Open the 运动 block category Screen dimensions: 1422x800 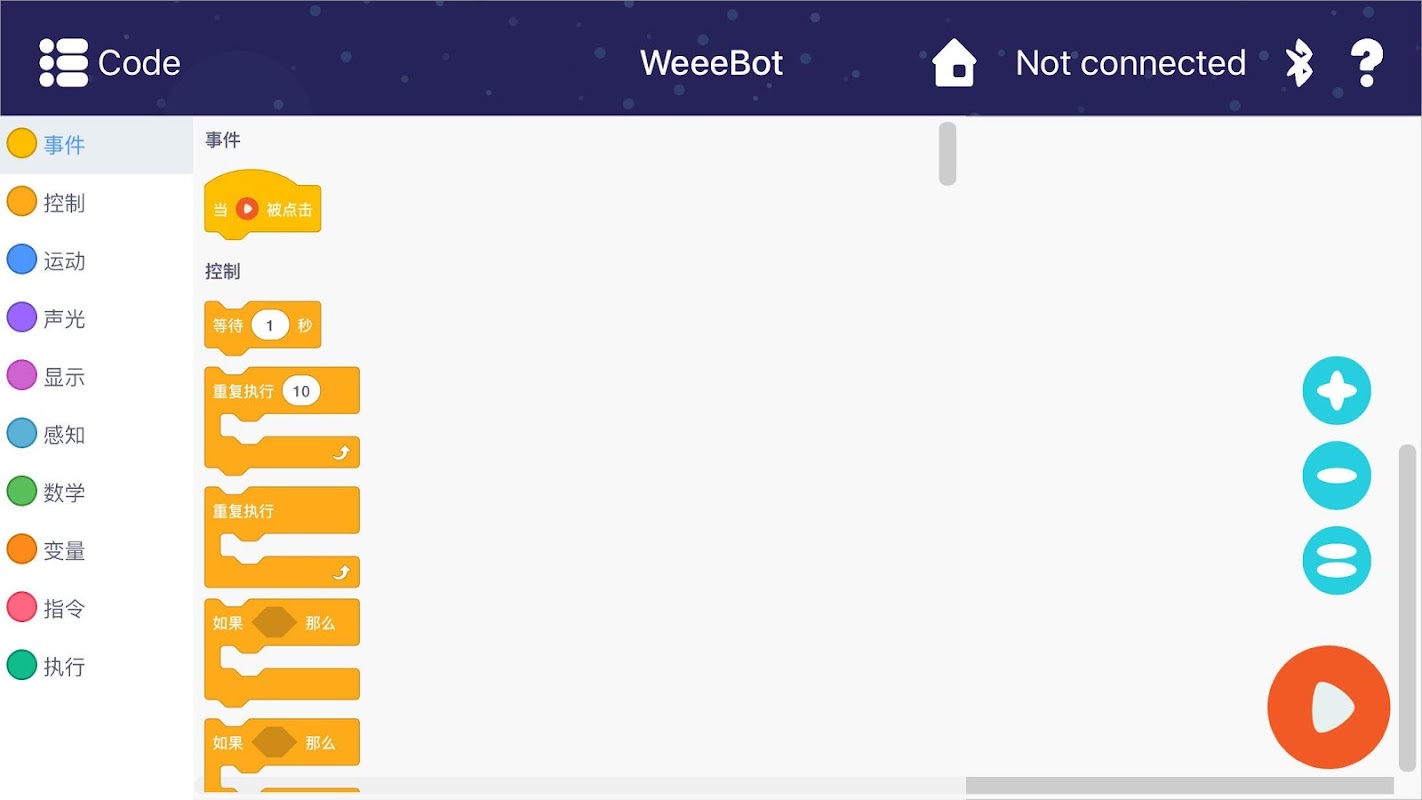coord(64,261)
